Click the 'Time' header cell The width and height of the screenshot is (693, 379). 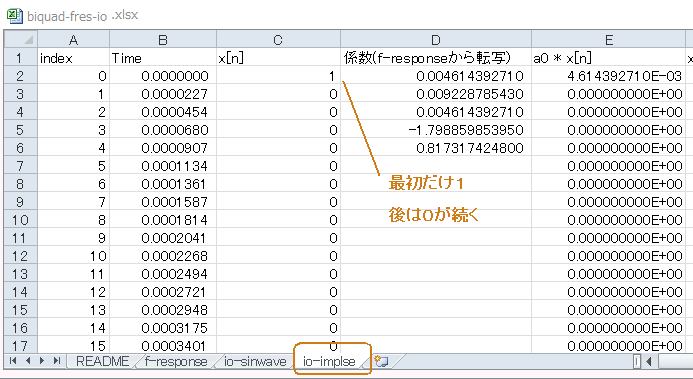(x=163, y=58)
